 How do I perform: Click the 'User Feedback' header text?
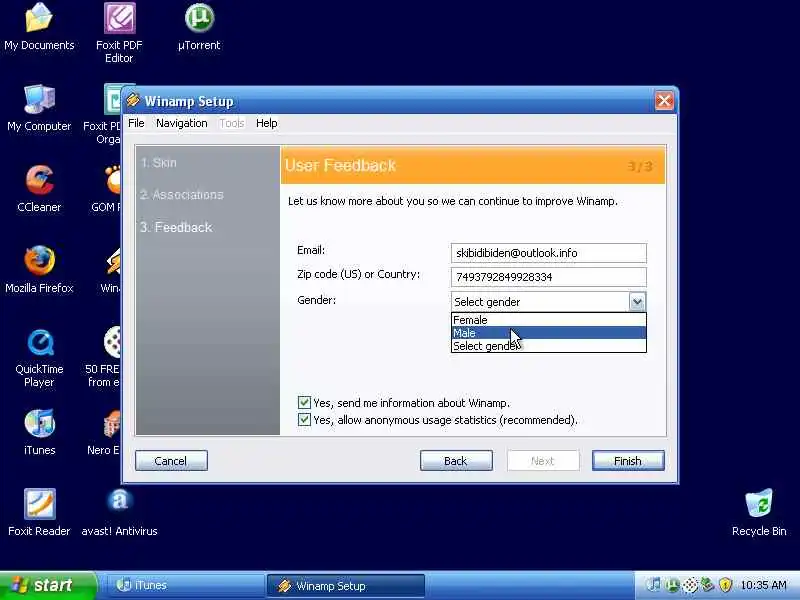(340, 165)
